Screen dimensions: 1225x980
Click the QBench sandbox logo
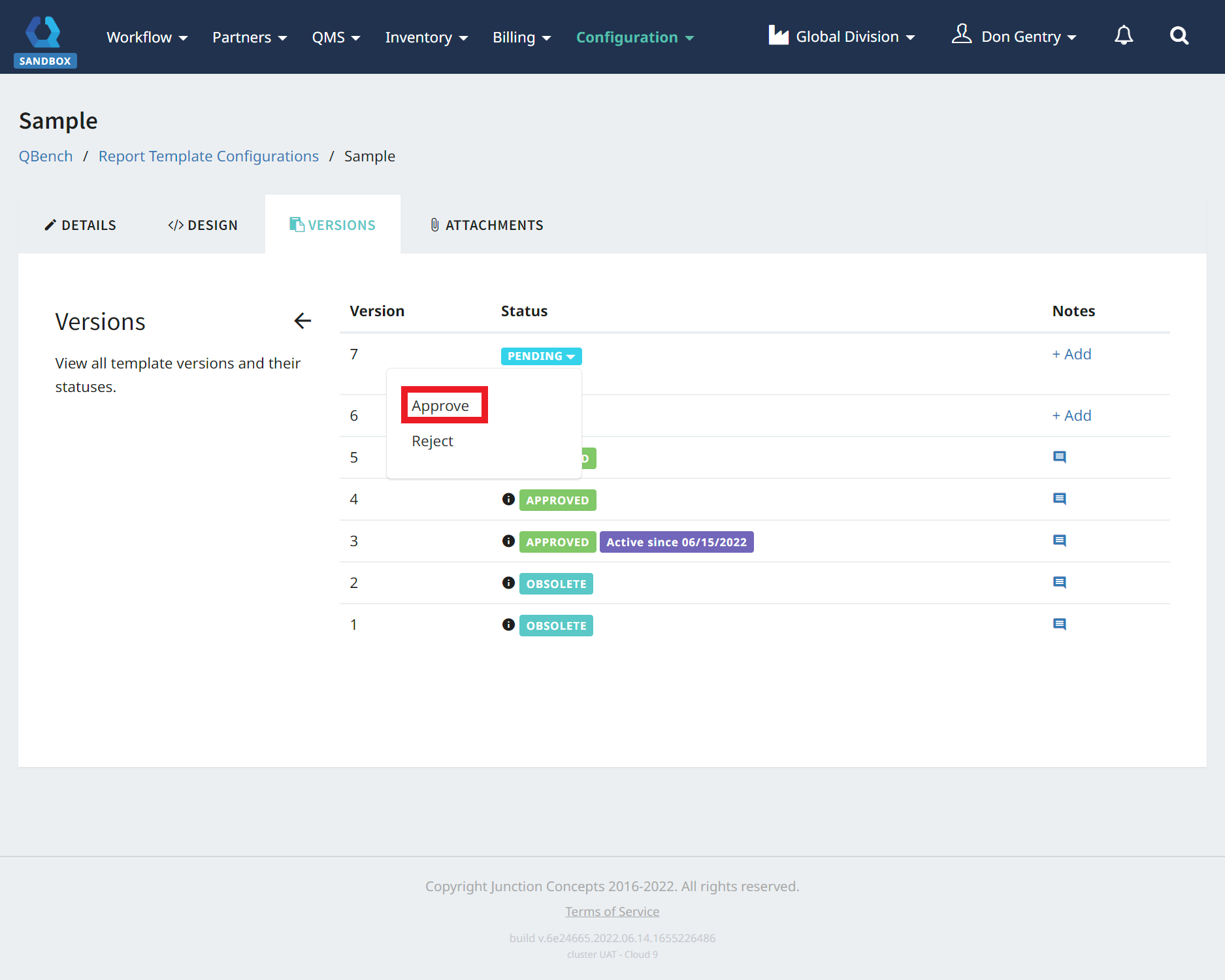pos(44,41)
